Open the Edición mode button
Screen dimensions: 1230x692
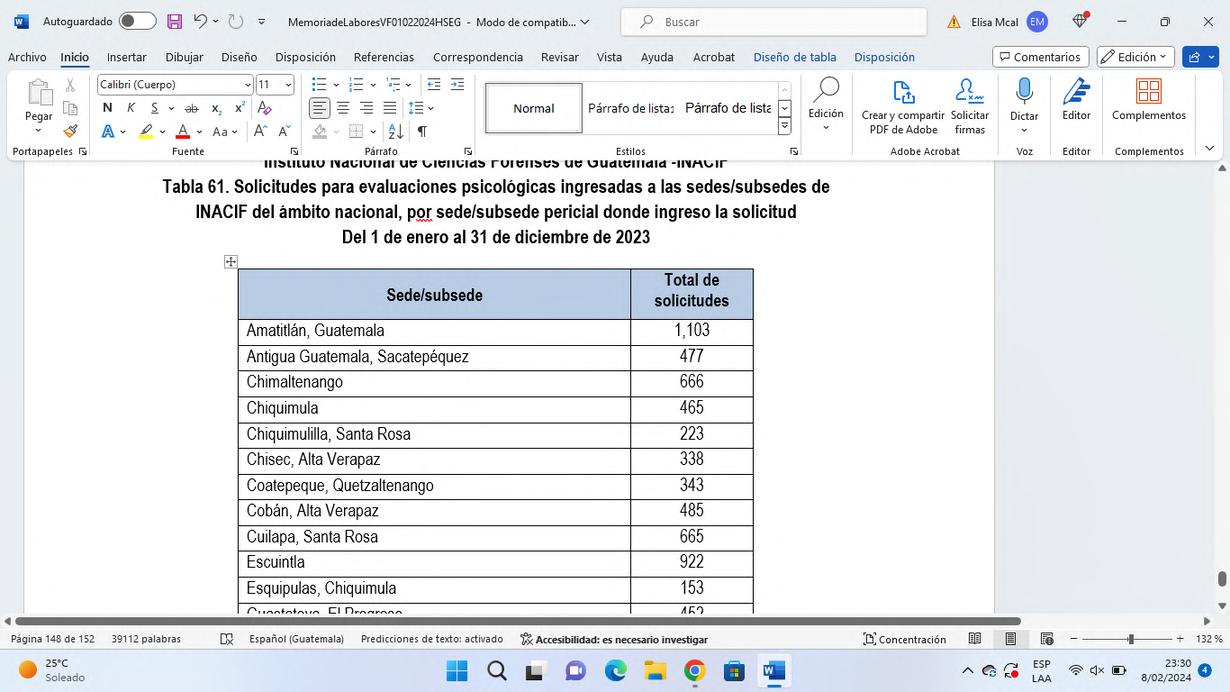[x=1135, y=57]
